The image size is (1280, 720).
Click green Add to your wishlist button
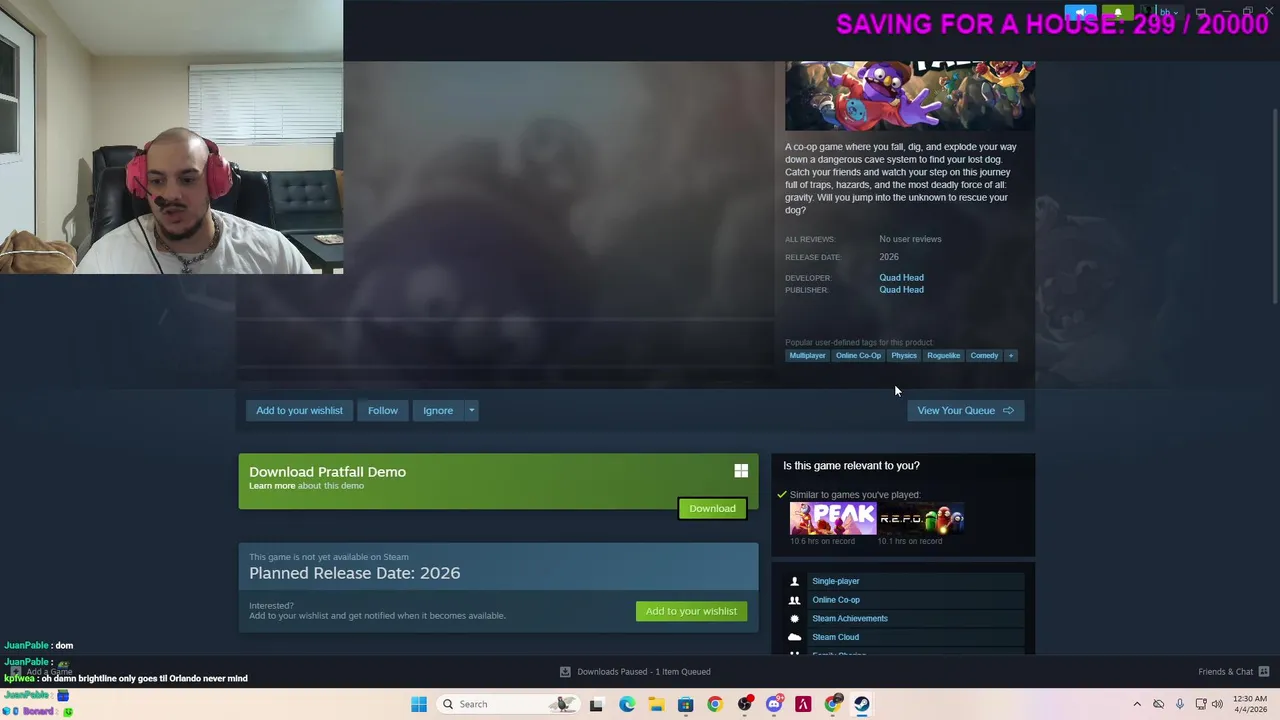click(x=691, y=611)
